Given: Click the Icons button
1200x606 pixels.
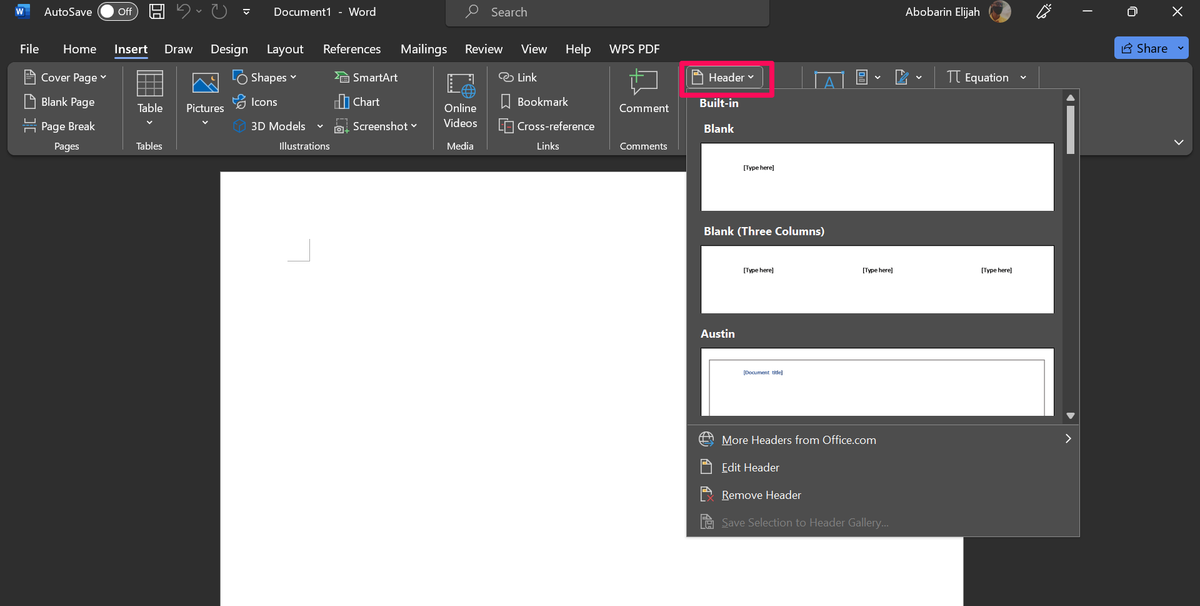Looking at the screenshot, I should tap(255, 102).
